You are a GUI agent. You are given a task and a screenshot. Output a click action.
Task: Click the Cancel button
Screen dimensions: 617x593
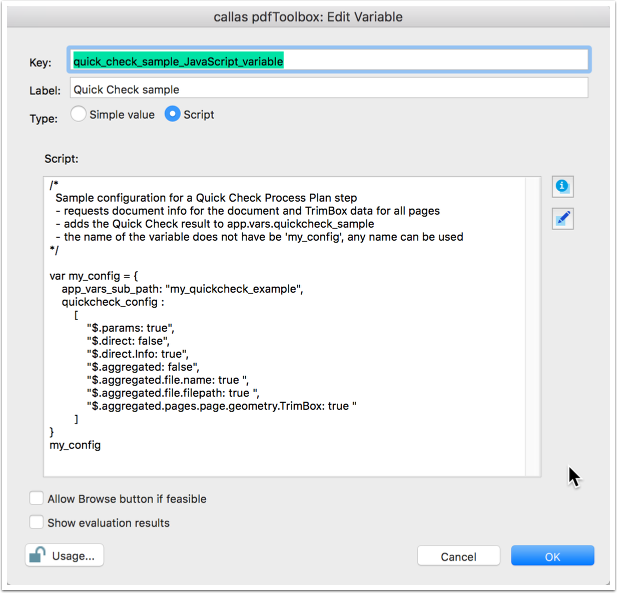458,556
